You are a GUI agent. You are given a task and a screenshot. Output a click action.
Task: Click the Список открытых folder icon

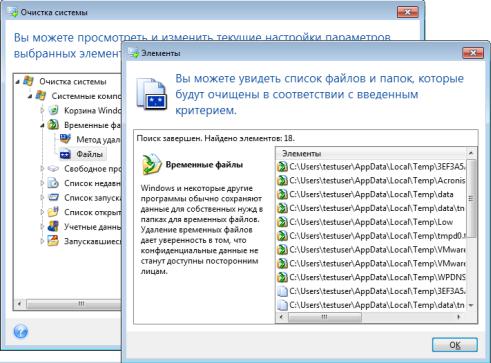(53, 212)
